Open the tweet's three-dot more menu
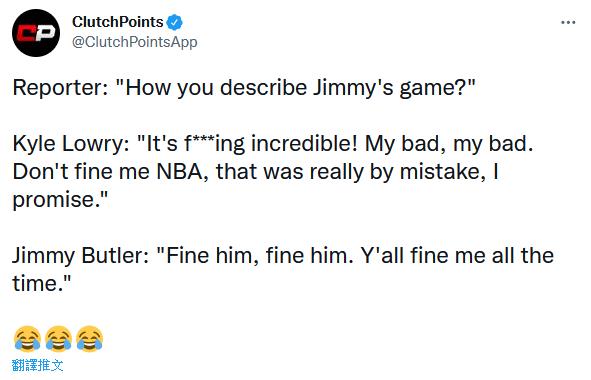This screenshot has width=591, height=380. (568, 23)
